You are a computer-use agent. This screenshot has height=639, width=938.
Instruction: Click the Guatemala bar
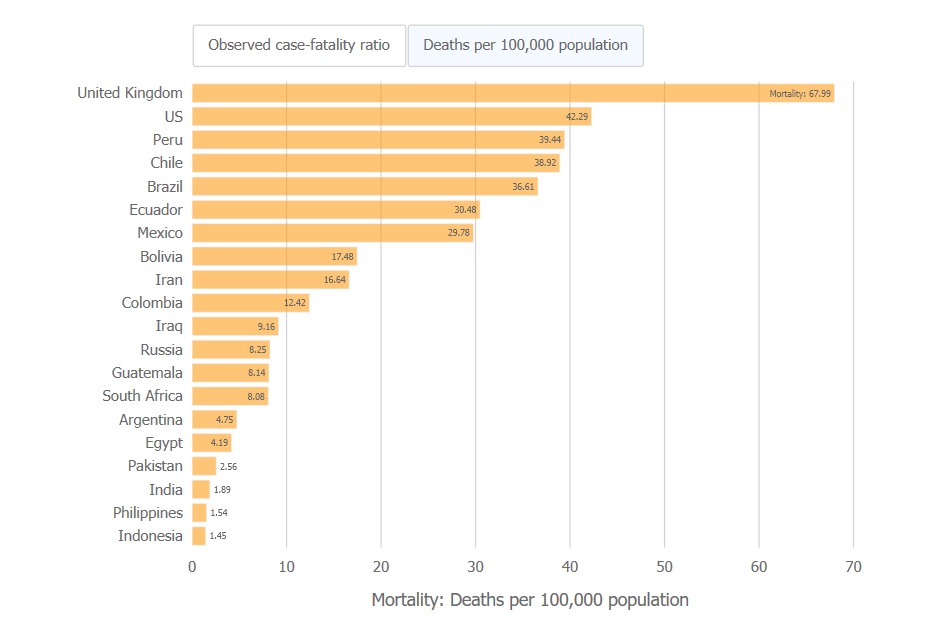230,373
